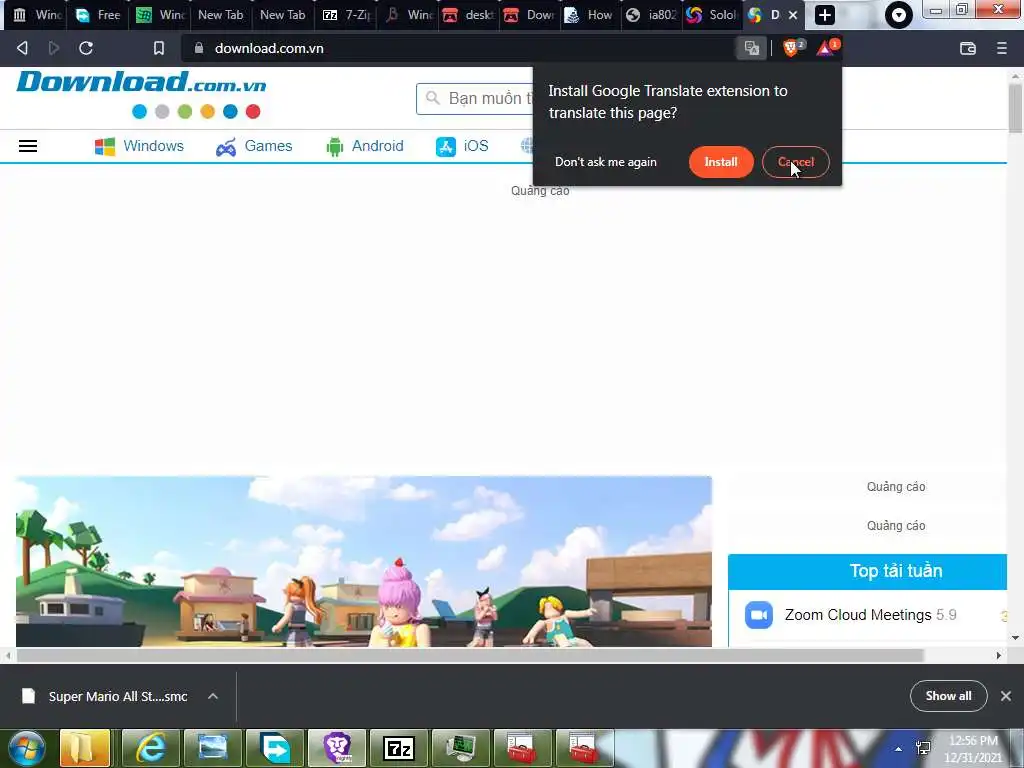
Task: Show hidden system tray icons
Action: pos(899,749)
